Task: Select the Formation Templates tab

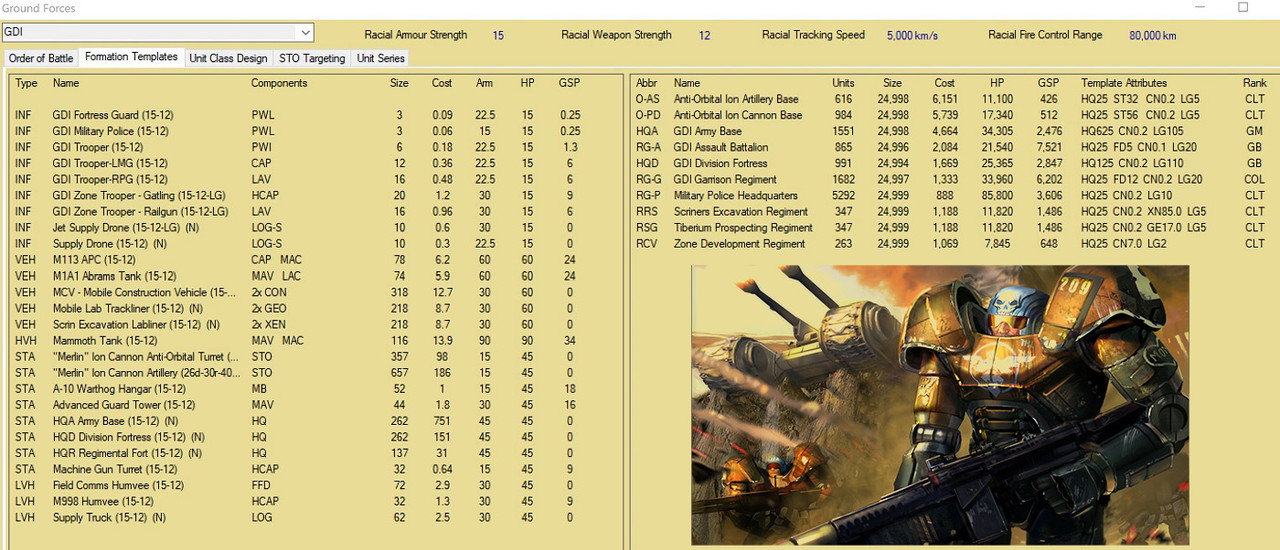Action: tap(131, 57)
